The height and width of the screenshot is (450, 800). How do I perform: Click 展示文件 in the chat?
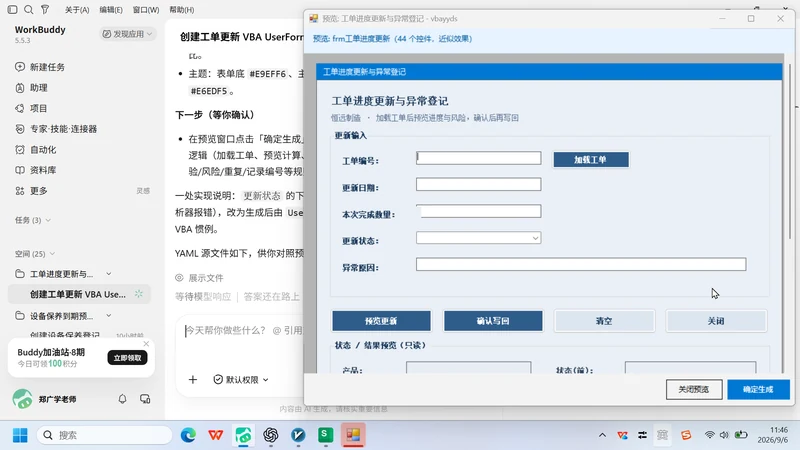click(x=199, y=278)
